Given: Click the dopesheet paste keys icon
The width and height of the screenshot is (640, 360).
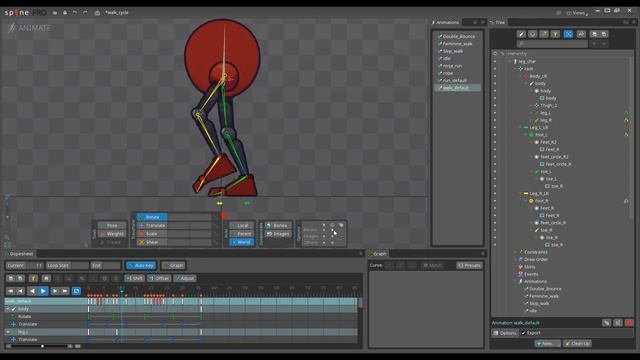Looking at the screenshot, I should (x=20, y=278).
